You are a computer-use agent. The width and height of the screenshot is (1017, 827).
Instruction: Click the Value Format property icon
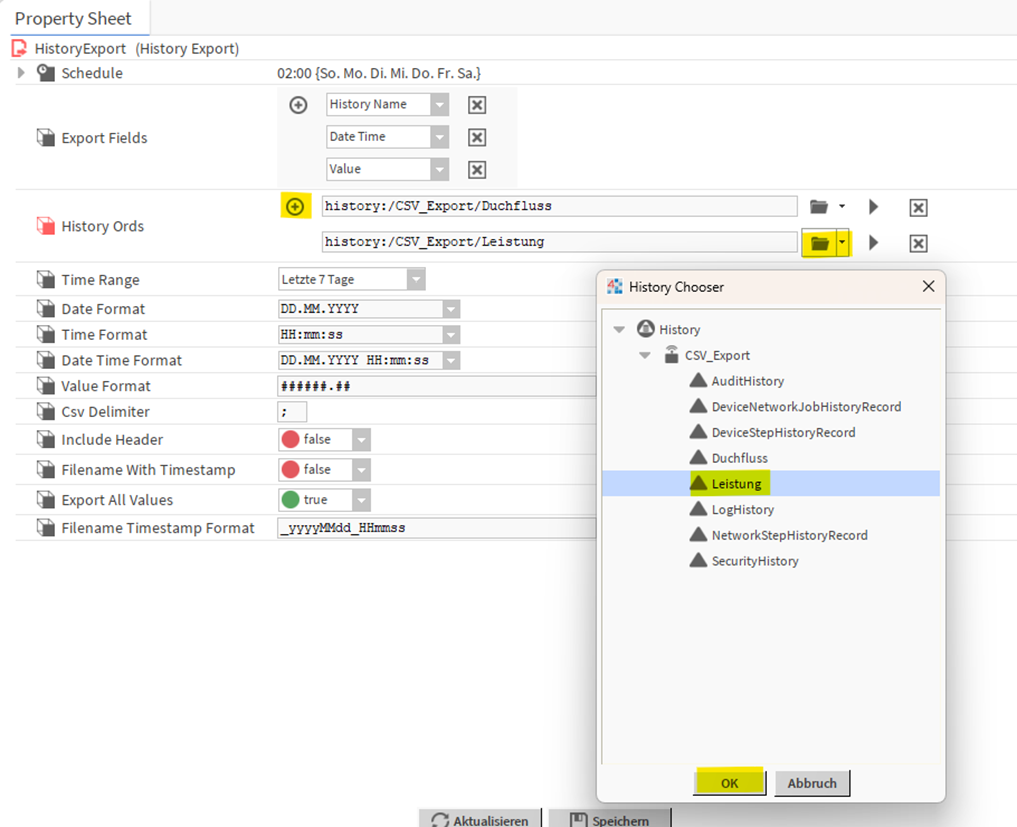(x=45, y=386)
